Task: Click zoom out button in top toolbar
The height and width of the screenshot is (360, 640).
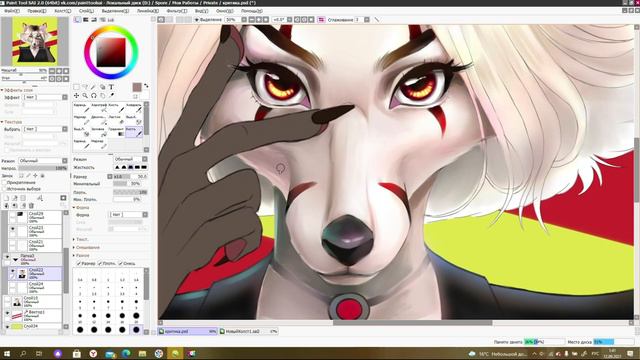Action: coord(251,20)
